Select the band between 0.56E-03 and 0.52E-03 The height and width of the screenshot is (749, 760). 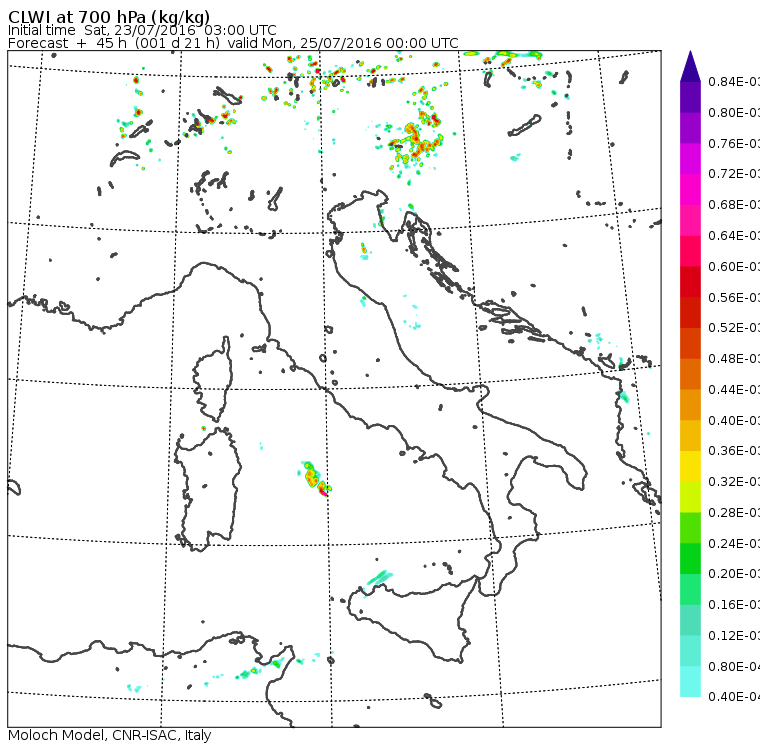690,313
